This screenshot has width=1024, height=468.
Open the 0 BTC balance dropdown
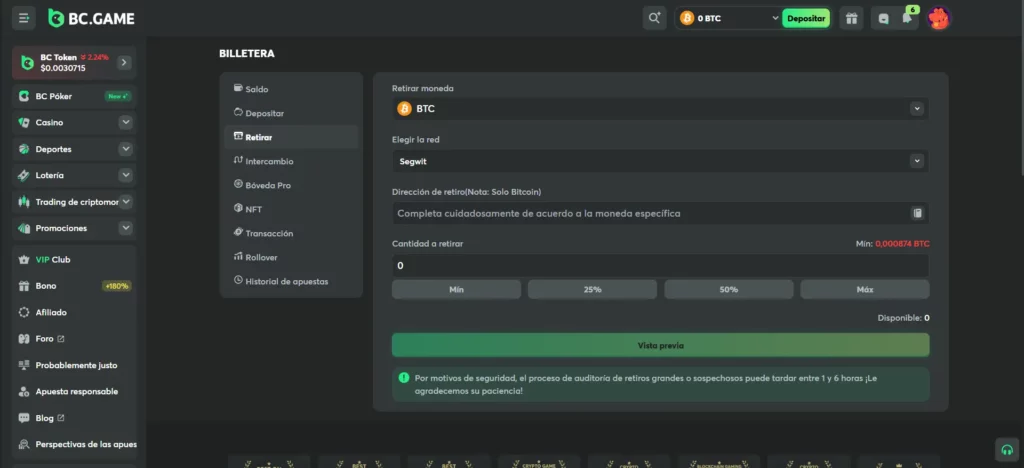point(728,18)
